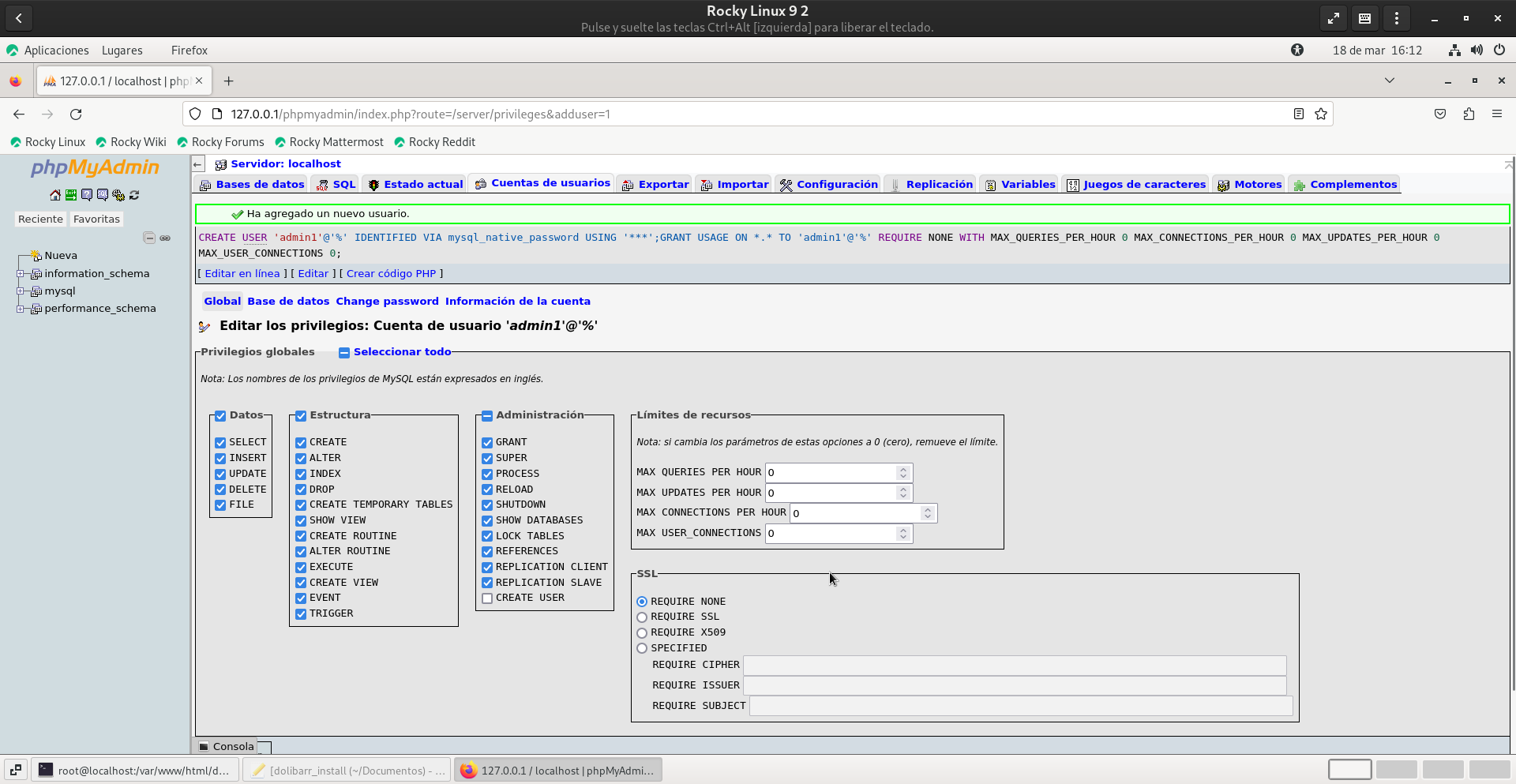Expand the information_schema database node
The height and width of the screenshot is (784, 1516).
[x=21, y=274]
